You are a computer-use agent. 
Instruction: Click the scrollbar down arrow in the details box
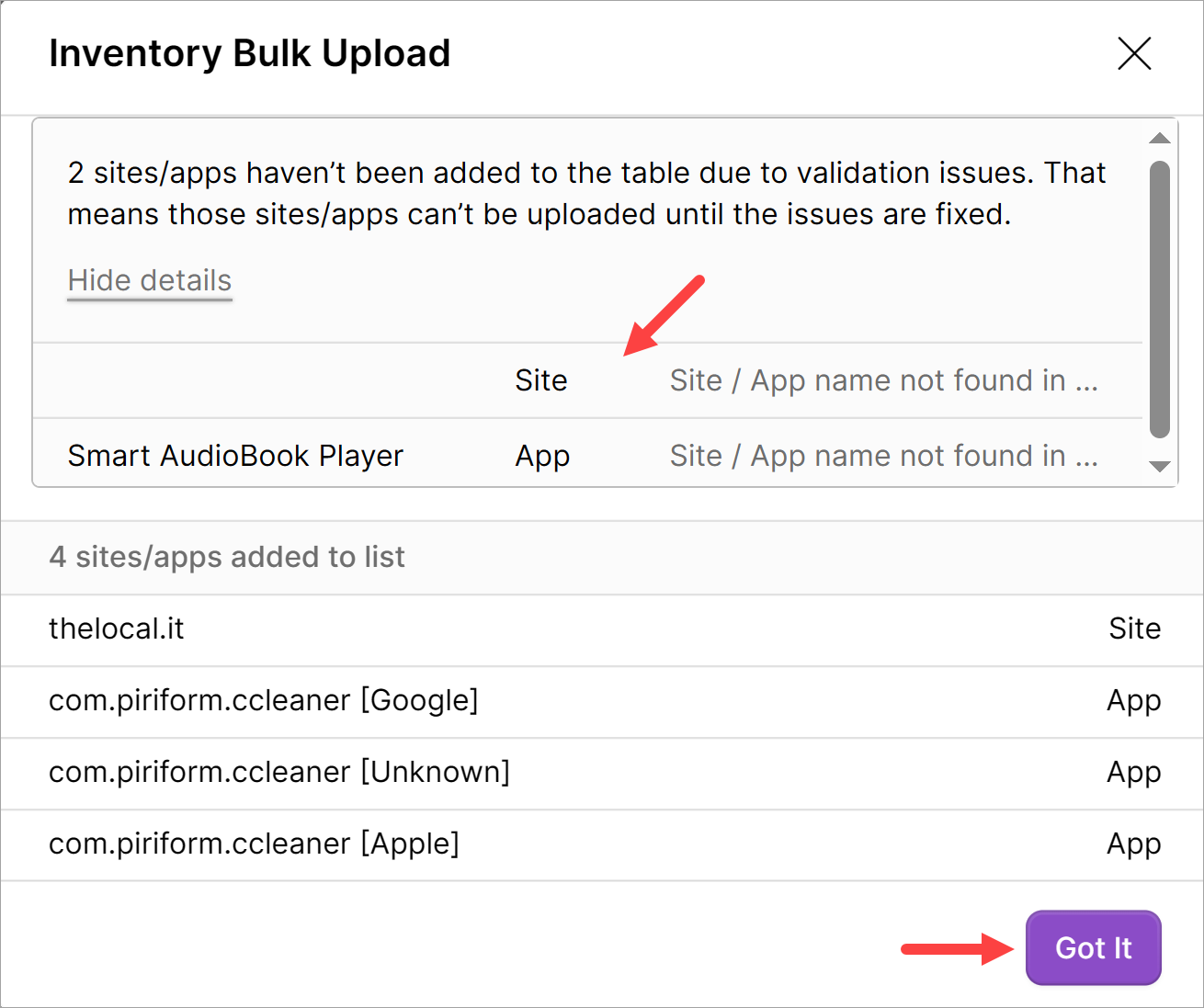[1160, 466]
